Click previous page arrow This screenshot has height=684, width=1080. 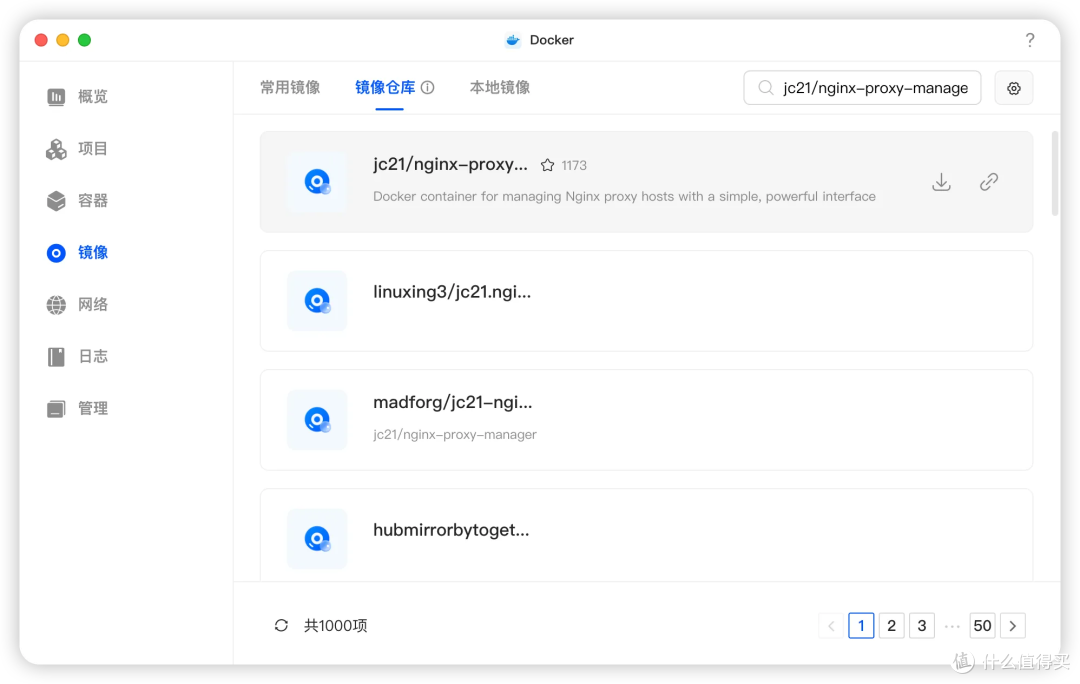point(831,625)
